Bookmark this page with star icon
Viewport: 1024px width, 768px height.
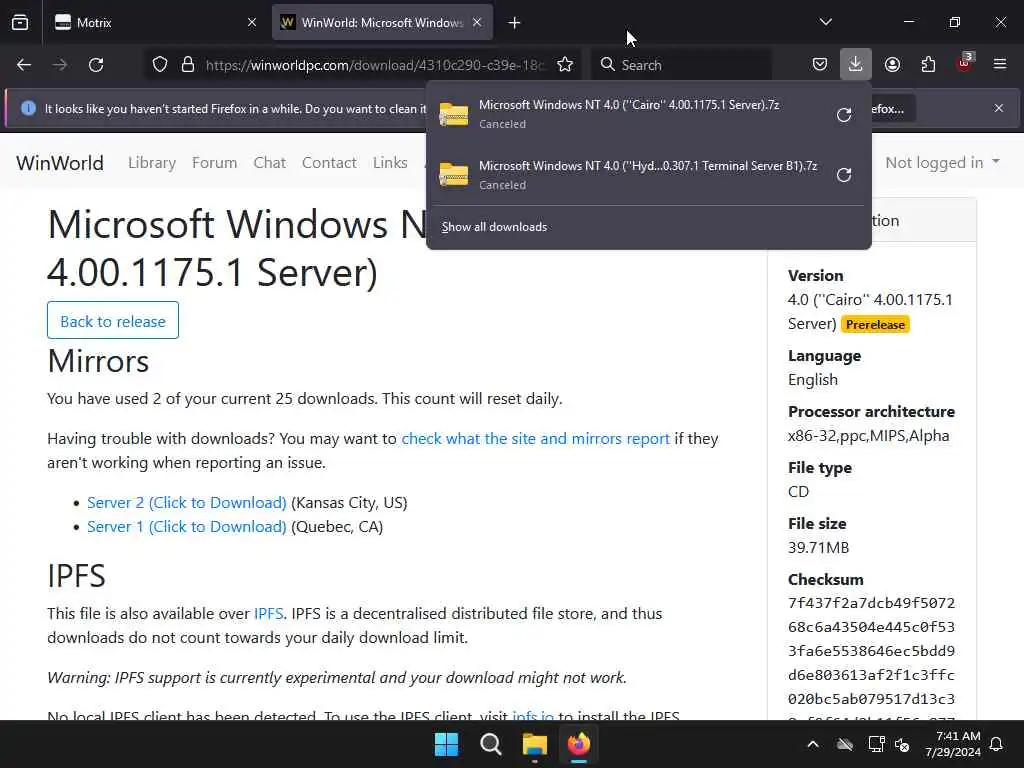coord(565,65)
